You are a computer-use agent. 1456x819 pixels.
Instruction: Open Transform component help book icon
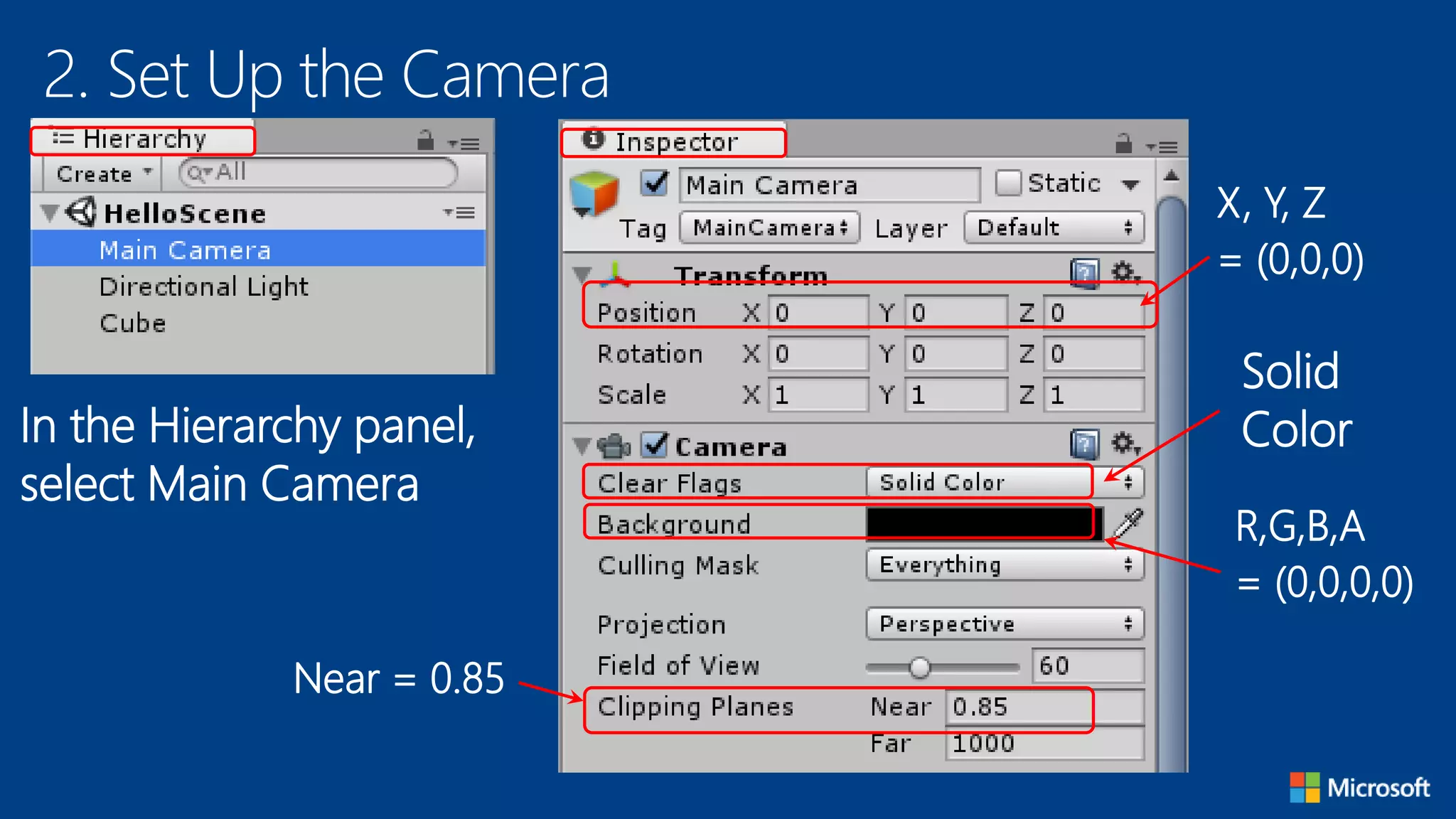pyautogui.click(x=1084, y=274)
